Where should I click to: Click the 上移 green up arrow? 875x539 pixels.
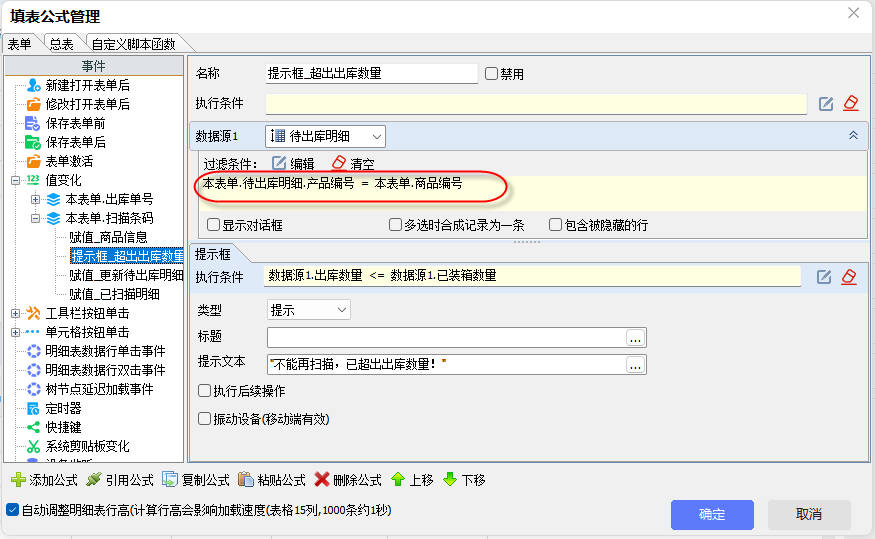pos(398,480)
